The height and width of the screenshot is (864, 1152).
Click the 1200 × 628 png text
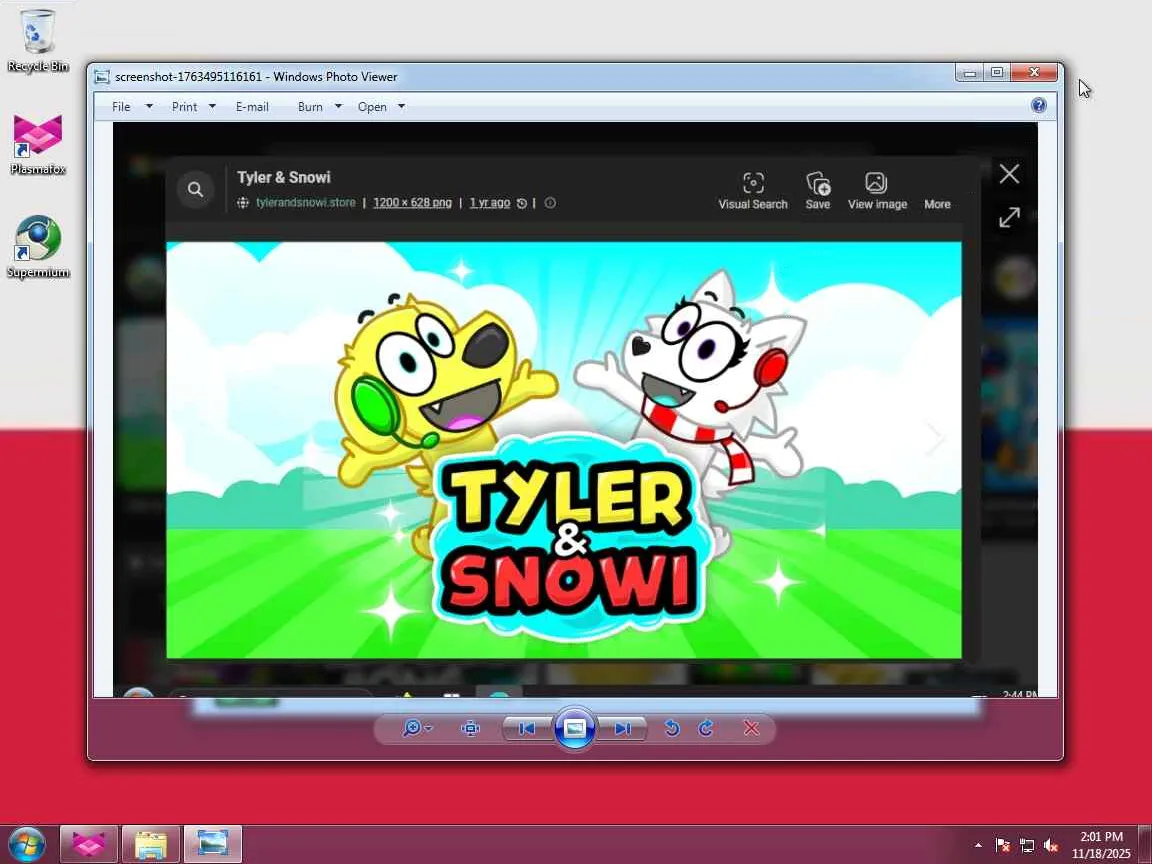412,203
